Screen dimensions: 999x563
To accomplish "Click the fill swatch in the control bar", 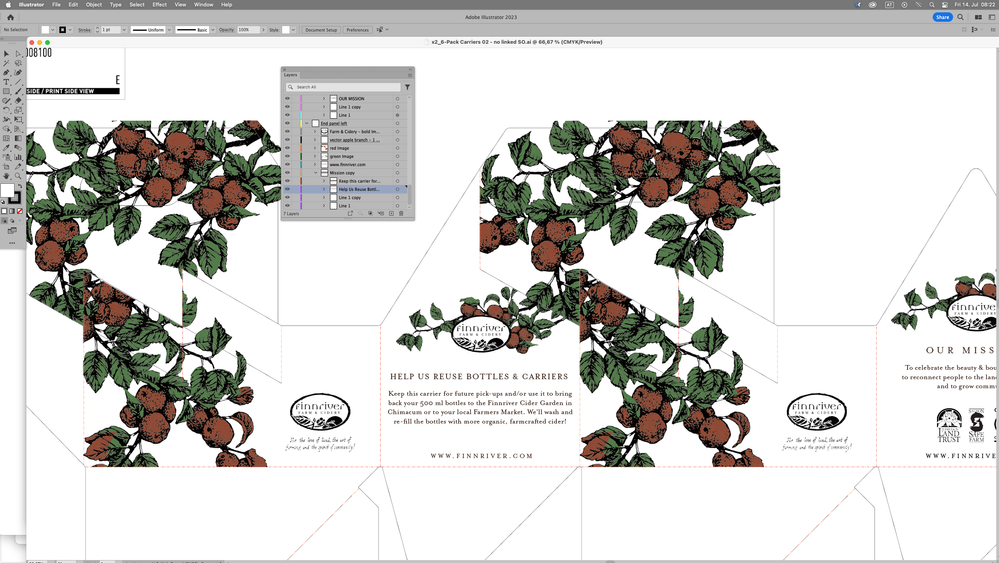I will (45, 30).
